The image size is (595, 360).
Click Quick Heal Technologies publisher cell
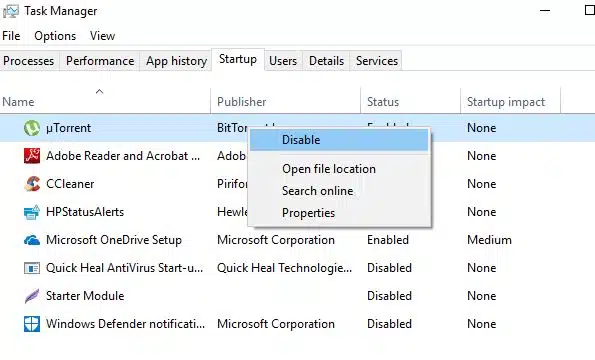click(285, 268)
